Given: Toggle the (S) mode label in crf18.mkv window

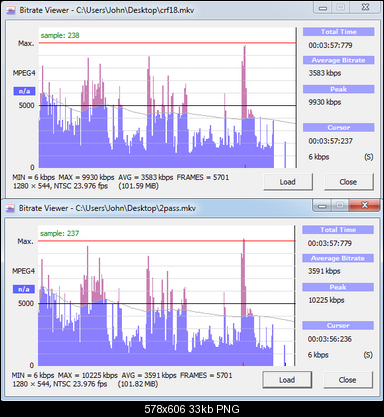Looking at the screenshot, I should (x=369, y=157).
